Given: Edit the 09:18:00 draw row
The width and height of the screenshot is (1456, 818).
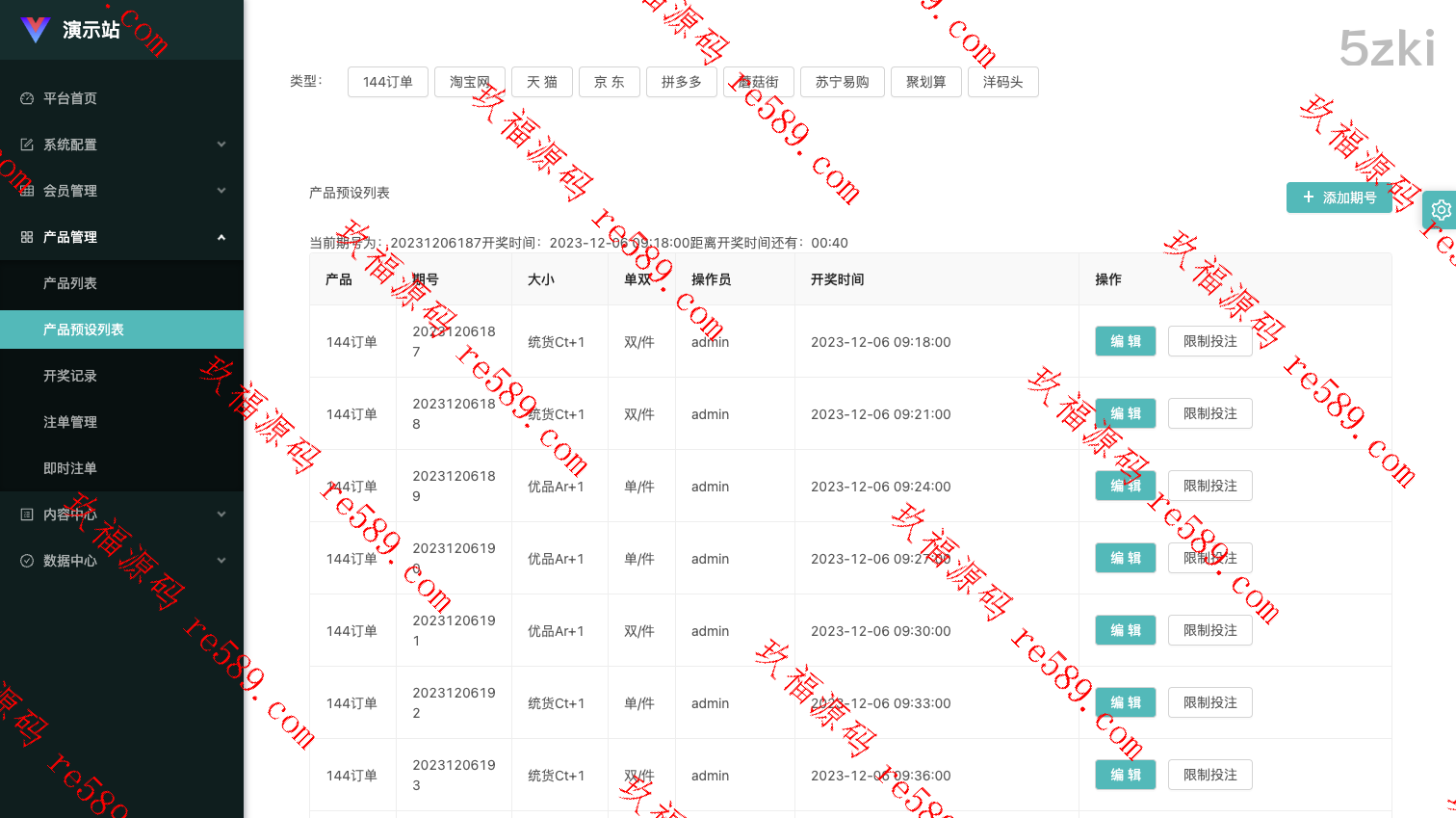Looking at the screenshot, I should click(x=1125, y=341).
